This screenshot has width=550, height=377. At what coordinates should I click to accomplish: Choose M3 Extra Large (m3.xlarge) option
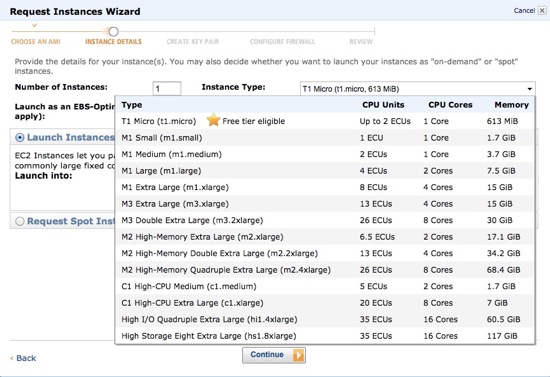click(324, 204)
